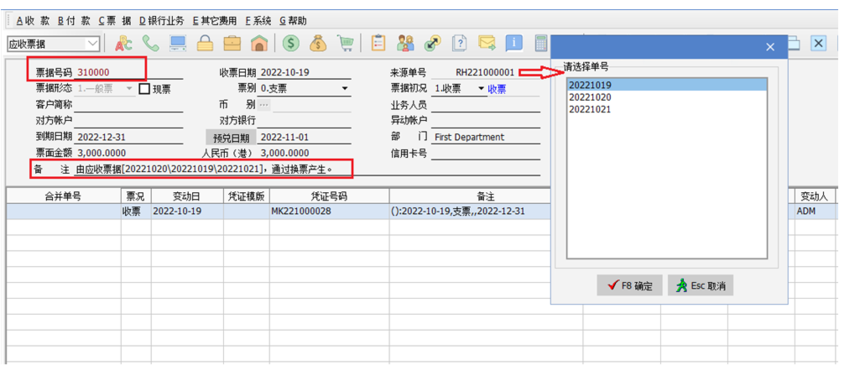Click the 预兑日期 button

tap(230, 138)
